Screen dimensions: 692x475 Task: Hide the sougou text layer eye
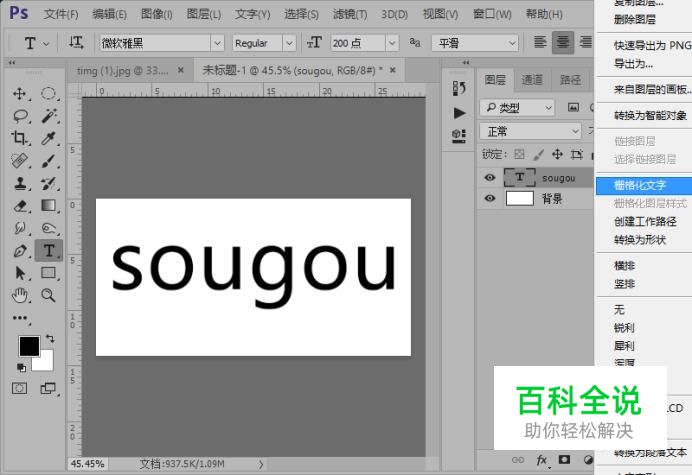tap(489, 177)
